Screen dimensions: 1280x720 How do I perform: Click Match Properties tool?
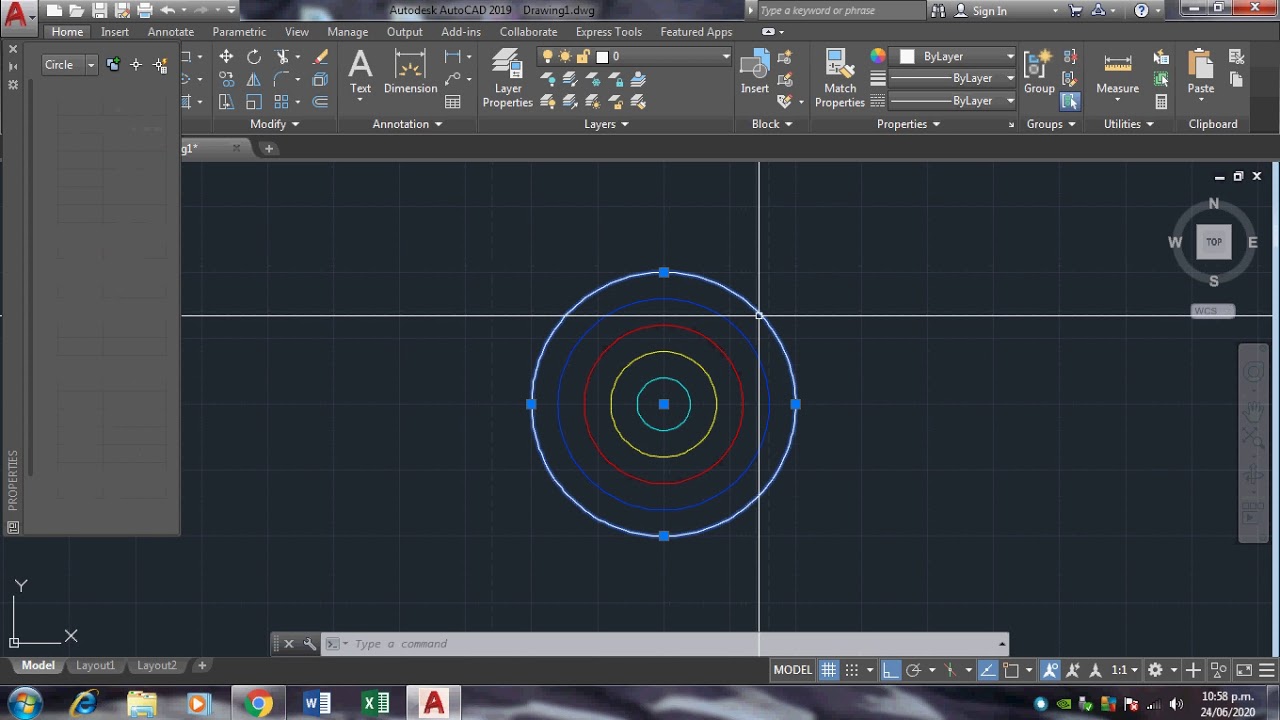(839, 78)
